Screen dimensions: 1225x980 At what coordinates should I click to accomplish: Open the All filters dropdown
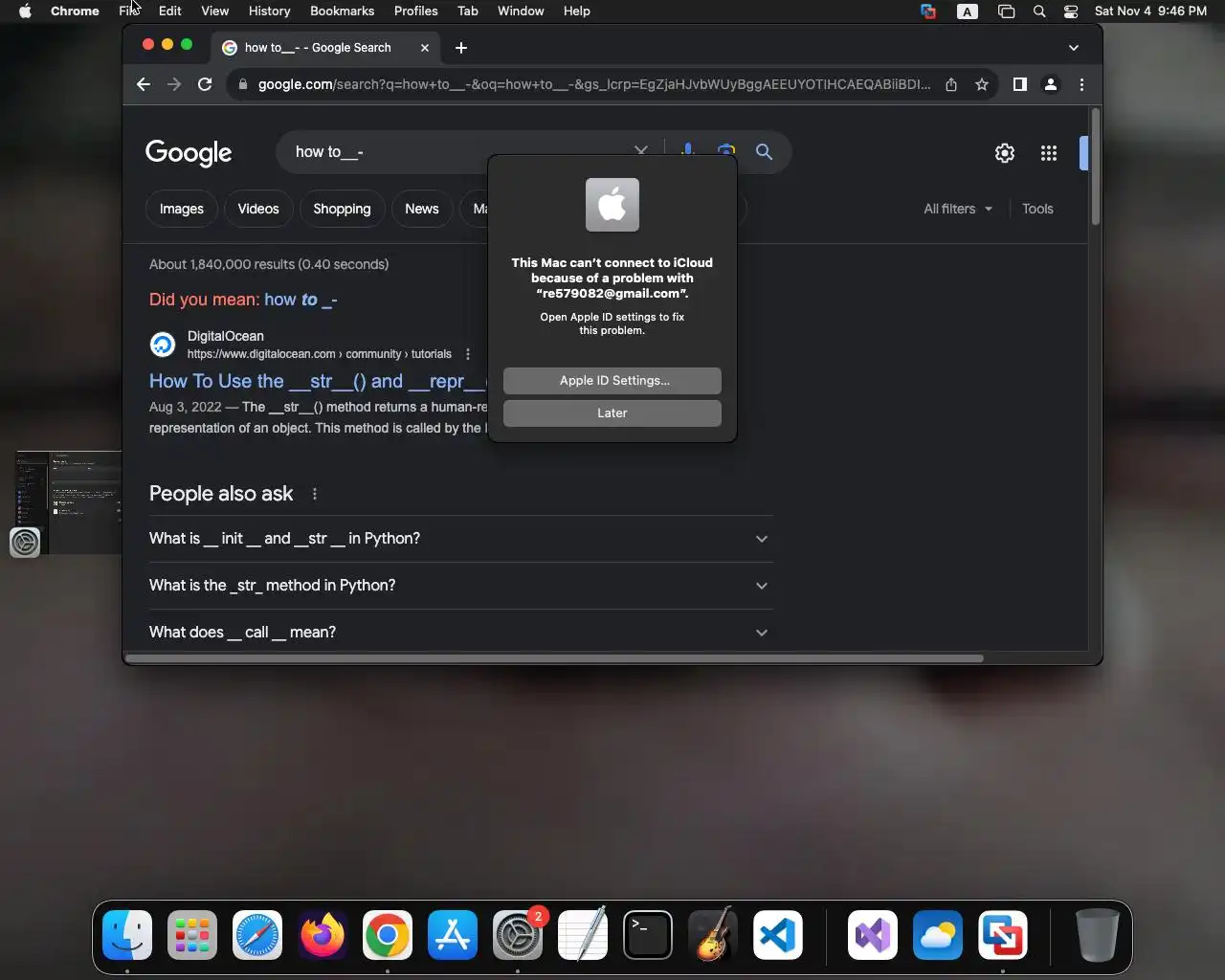(958, 209)
